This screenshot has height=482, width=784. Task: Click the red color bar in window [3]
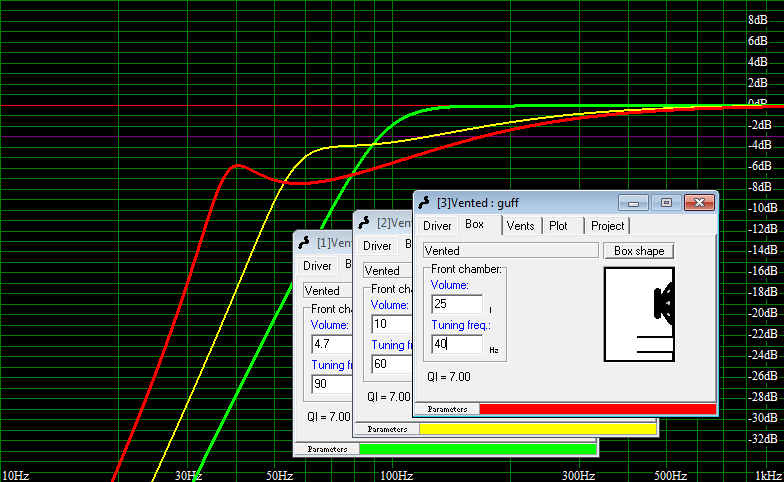598,409
